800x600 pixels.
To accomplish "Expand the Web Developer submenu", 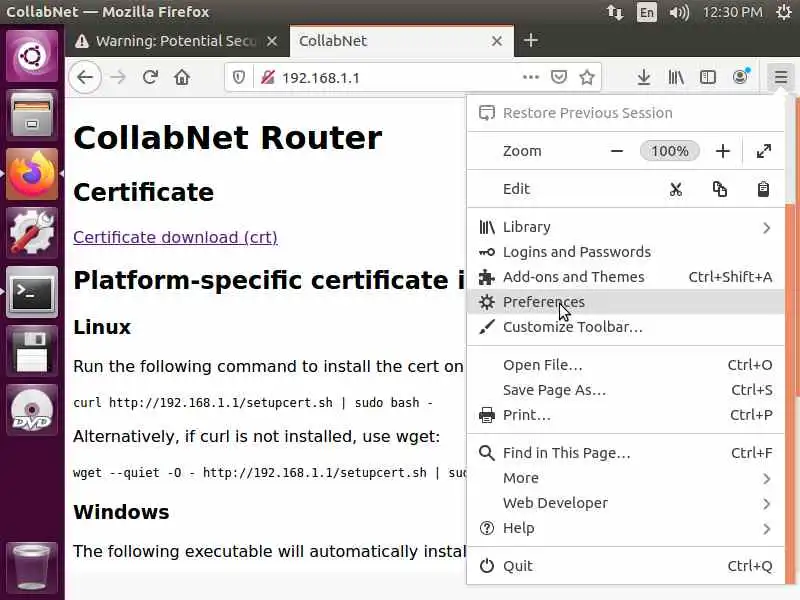I will click(626, 503).
